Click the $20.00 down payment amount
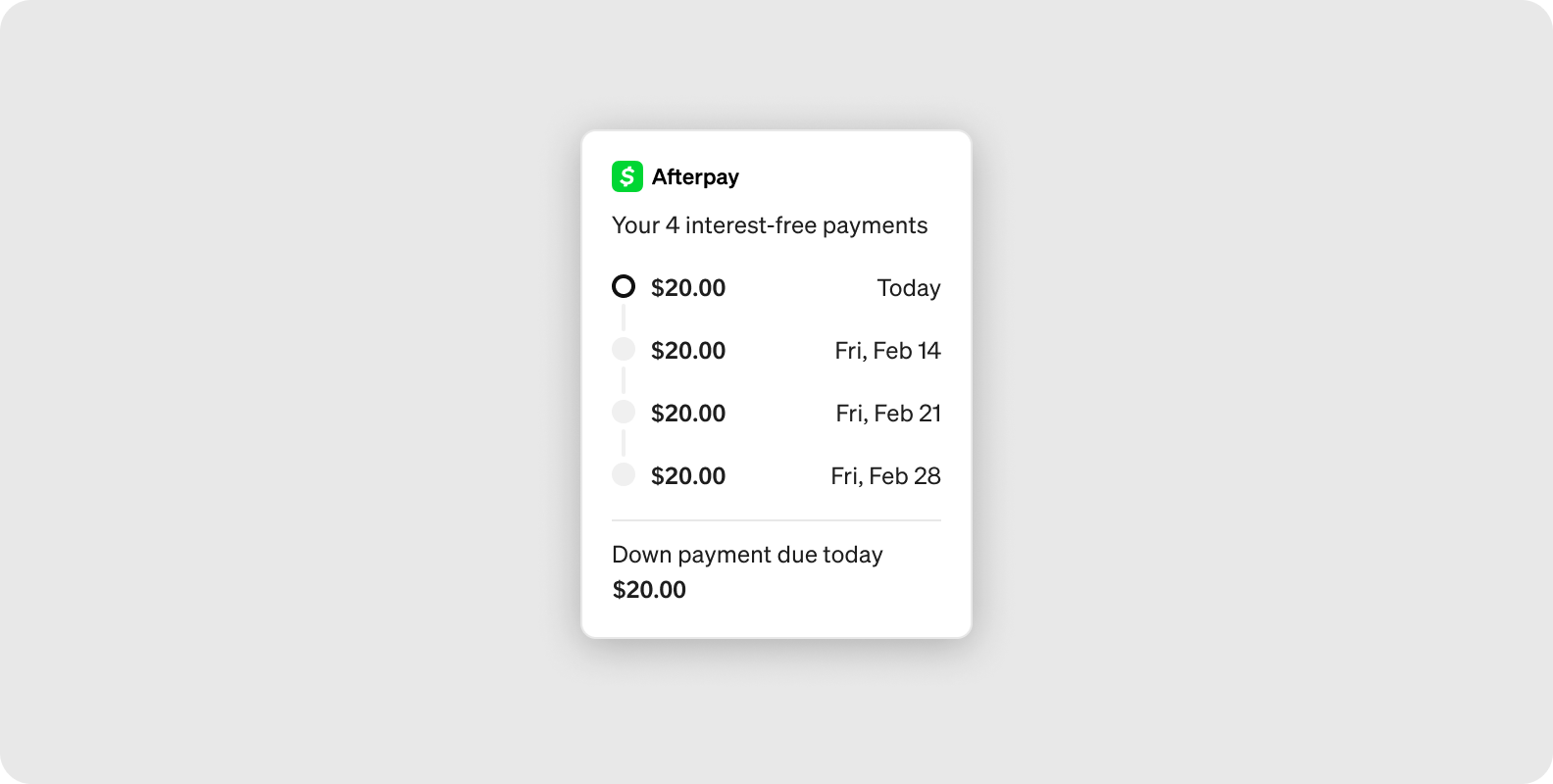Screen dimensions: 1553x784 click(x=649, y=589)
